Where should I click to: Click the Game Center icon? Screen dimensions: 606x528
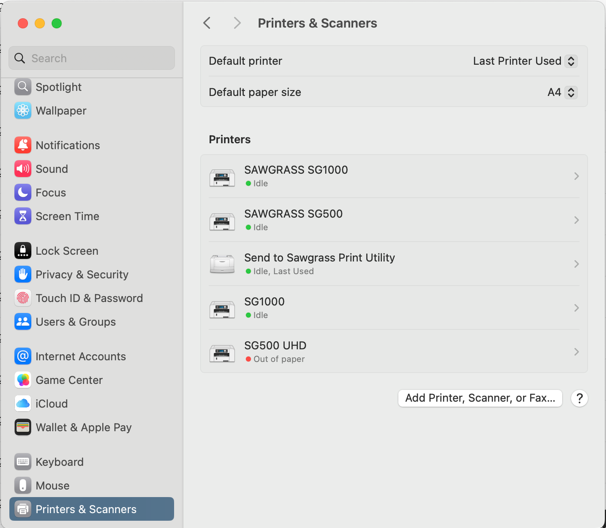coord(23,380)
